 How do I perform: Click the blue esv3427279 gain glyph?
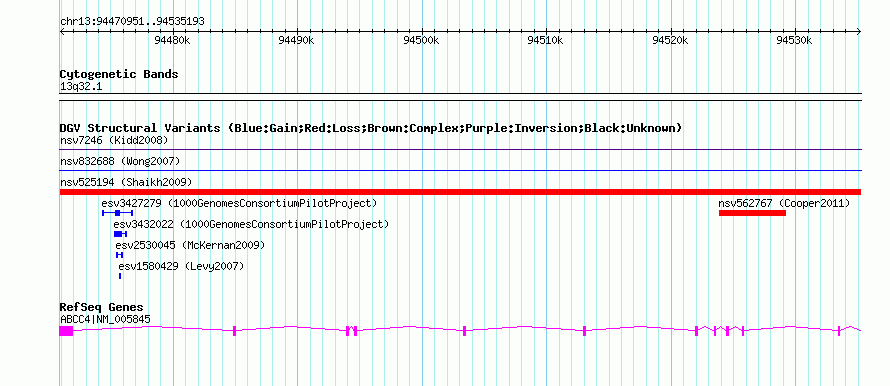pos(117,213)
